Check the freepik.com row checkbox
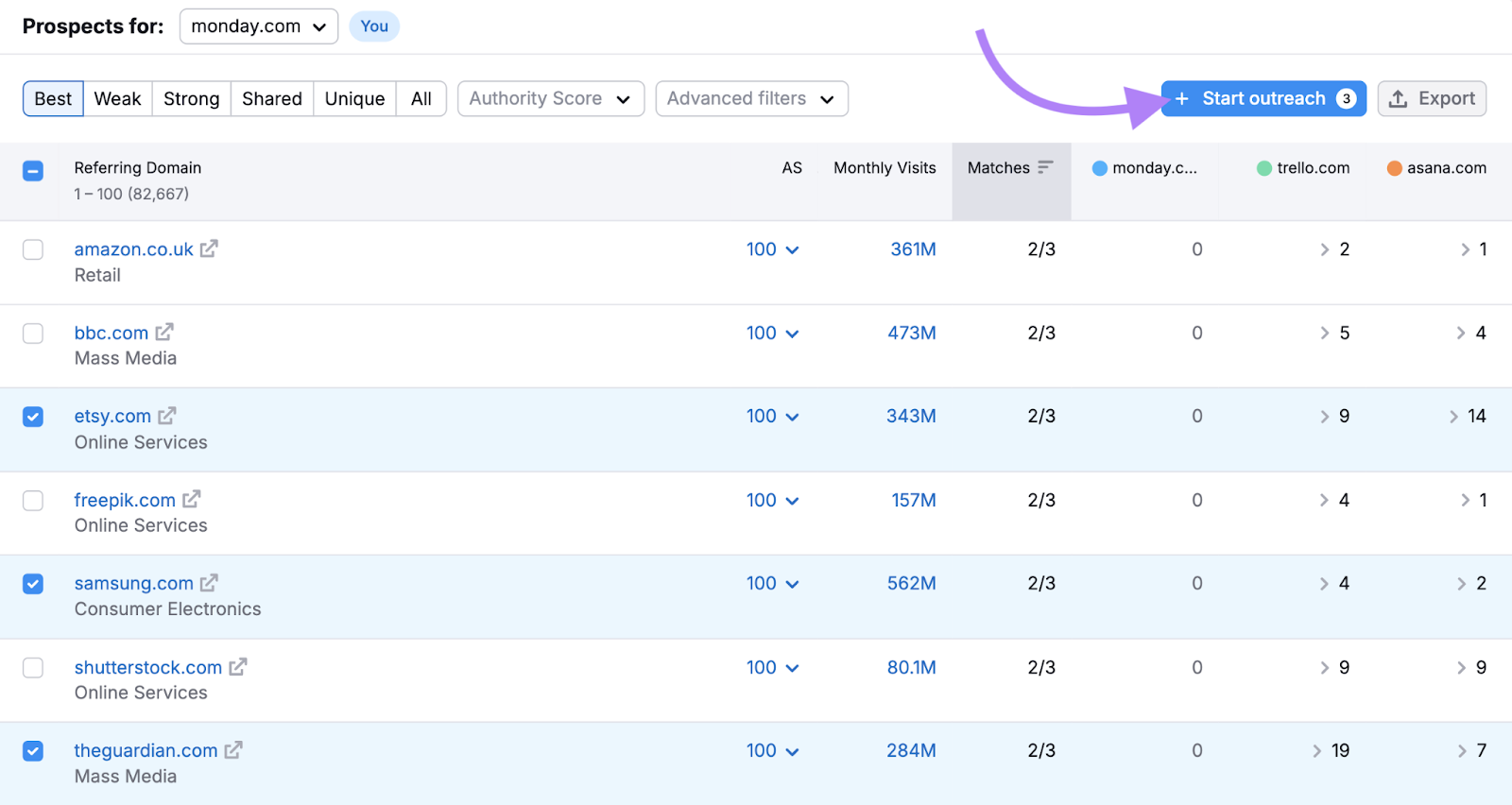The height and width of the screenshot is (805, 1512). (33, 500)
